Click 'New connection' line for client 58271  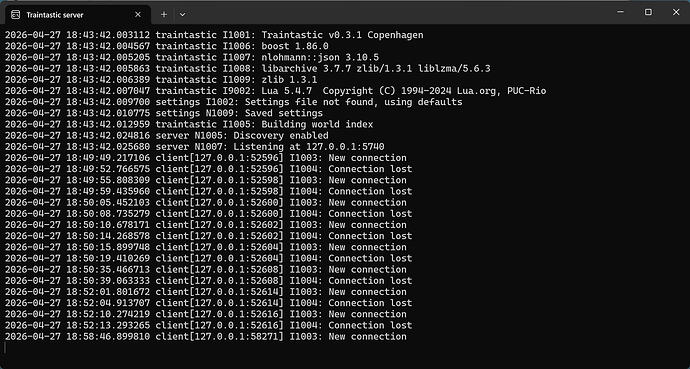tap(206, 336)
